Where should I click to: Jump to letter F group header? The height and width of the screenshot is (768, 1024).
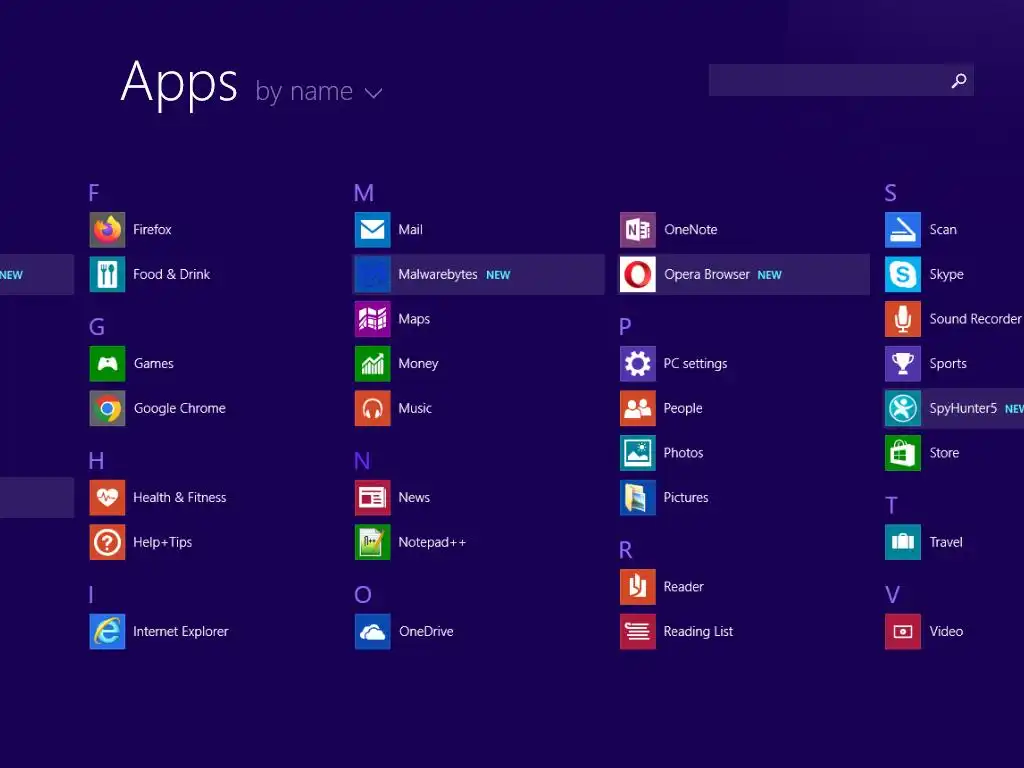[x=94, y=193]
